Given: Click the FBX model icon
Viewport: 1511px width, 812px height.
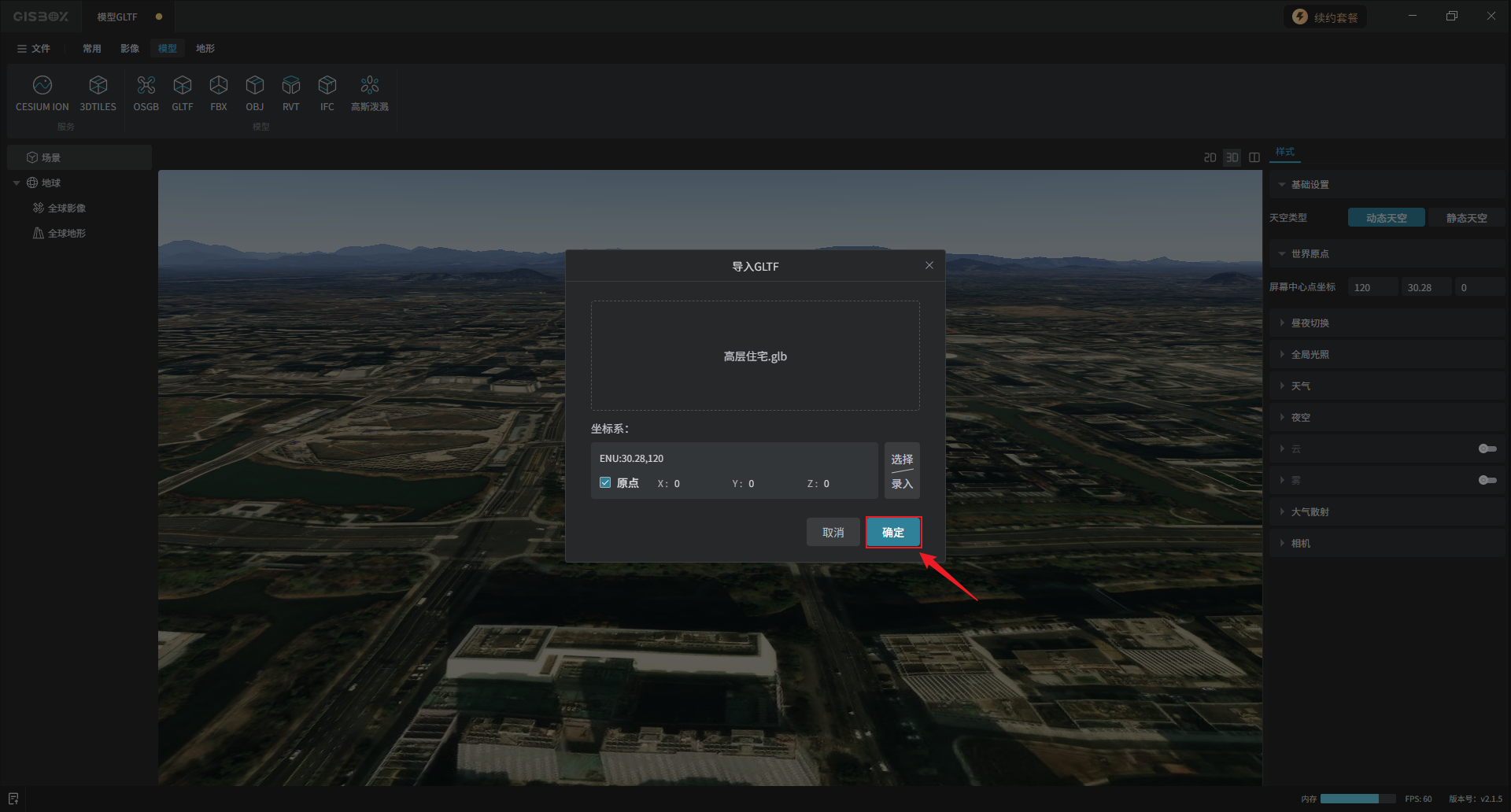Looking at the screenshot, I should (x=218, y=86).
